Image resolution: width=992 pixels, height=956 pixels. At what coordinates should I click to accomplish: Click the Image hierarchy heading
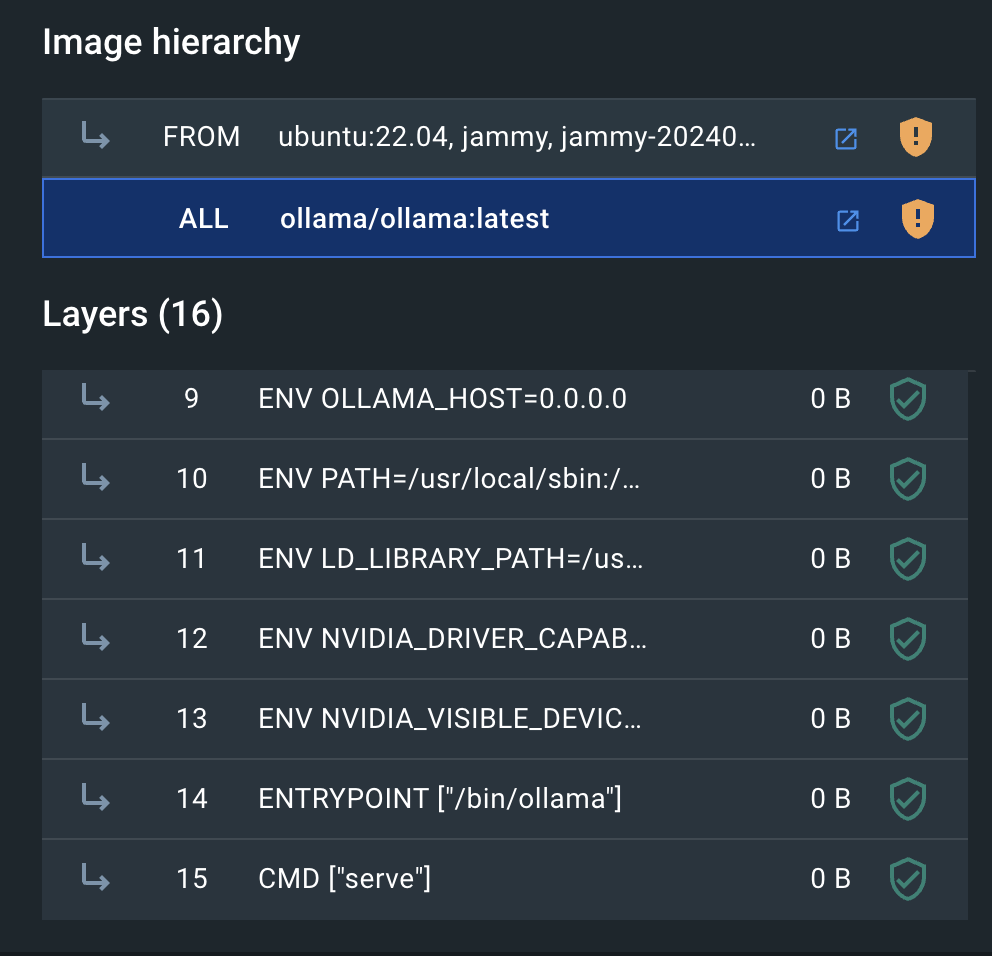[171, 43]
